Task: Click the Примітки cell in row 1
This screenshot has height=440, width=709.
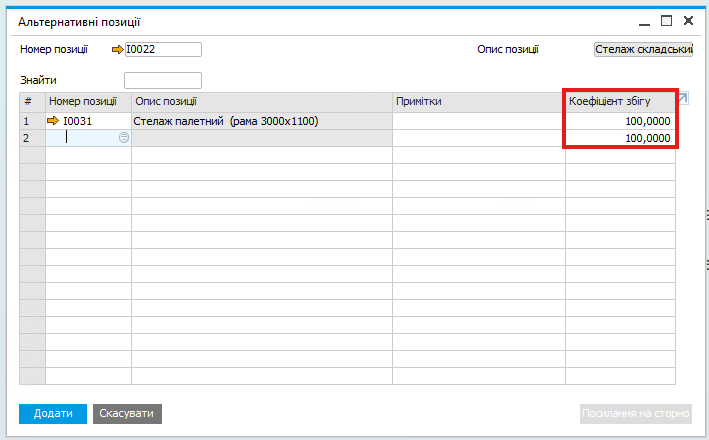Action: 478,121
